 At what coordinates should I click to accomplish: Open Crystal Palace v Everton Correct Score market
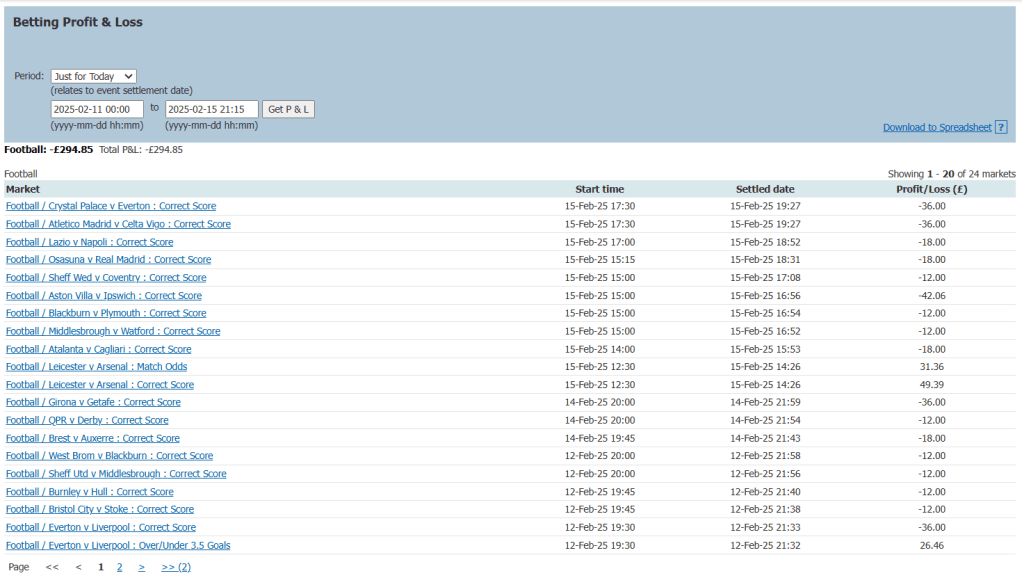click(x=111, y=206)
